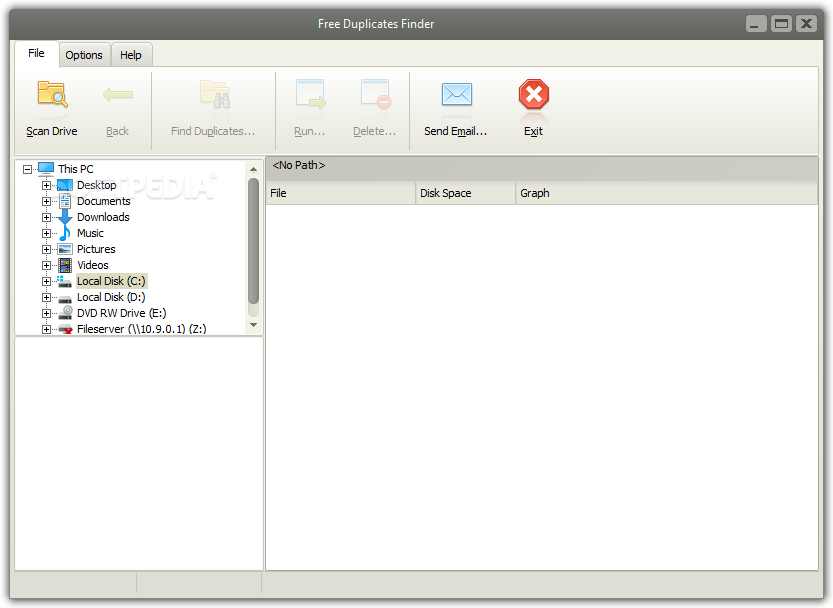This screenshot has width=833, height=608.
Task: Click the Exit label
Action: pyautogui.click(x=533, y=131)
